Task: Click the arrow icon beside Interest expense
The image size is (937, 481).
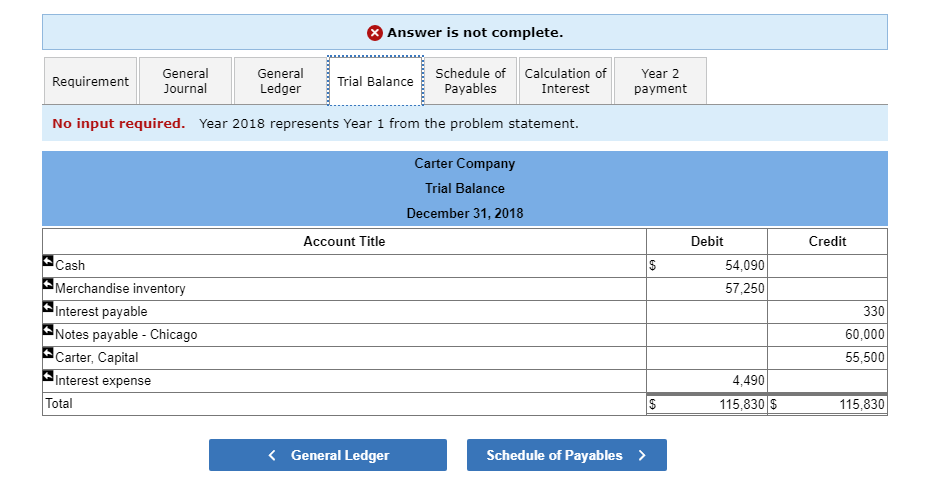Action: coord(48,376)
